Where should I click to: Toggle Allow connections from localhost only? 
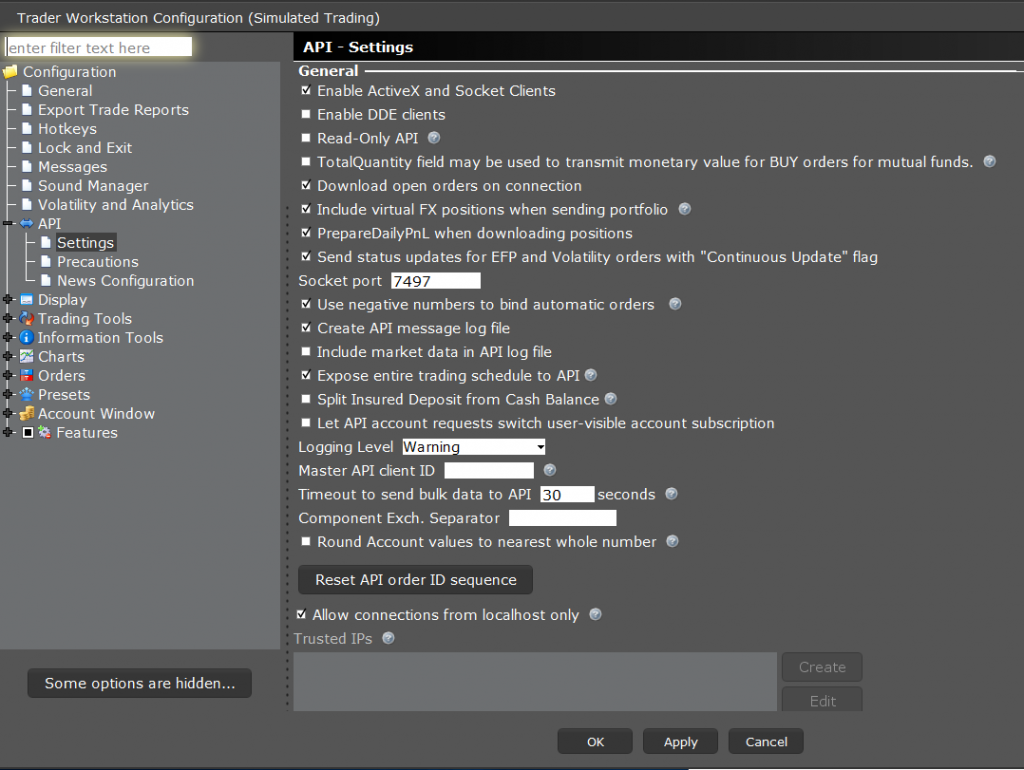point(301,614)
